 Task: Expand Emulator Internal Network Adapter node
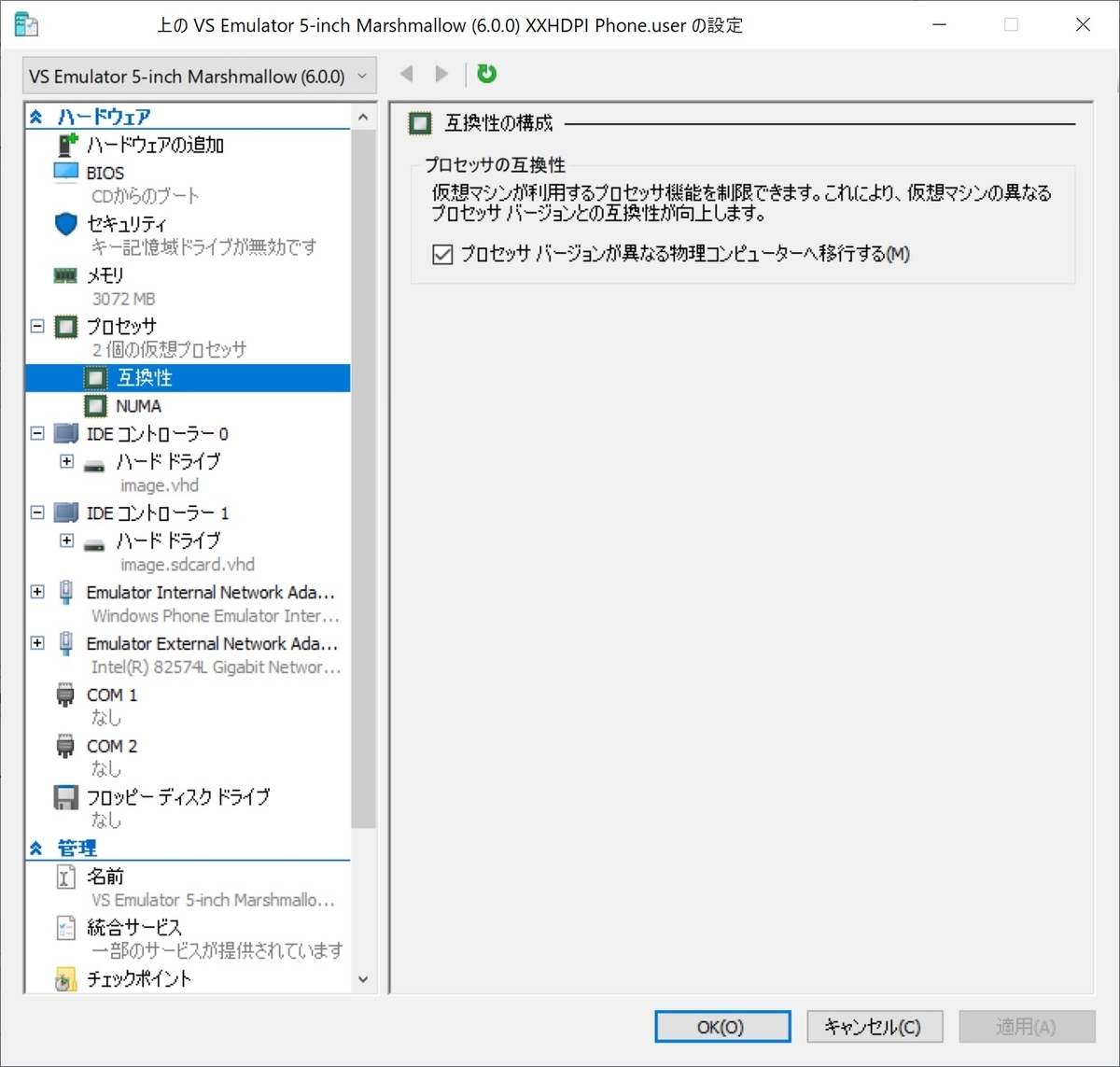pyautogui.click(x=37, y=592)
